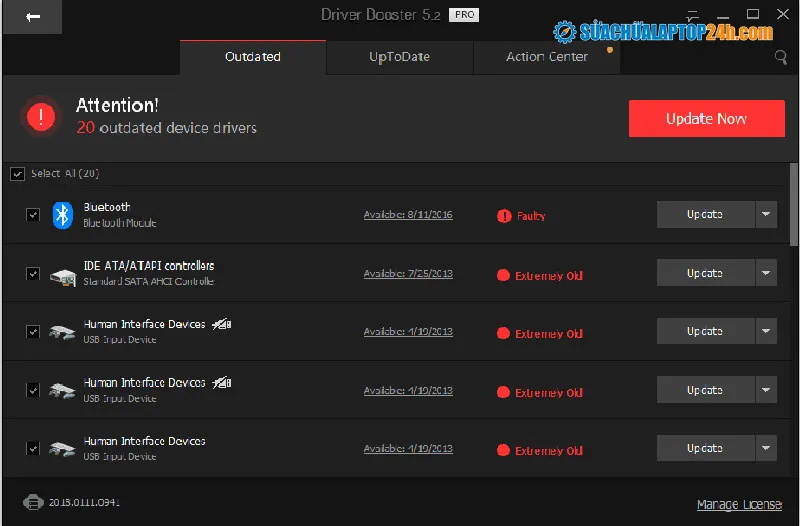
Task: Uncheck the IDE ATA/ATAPI controllers checkbox
Action: pyautogui.click(x=33, y=273)
